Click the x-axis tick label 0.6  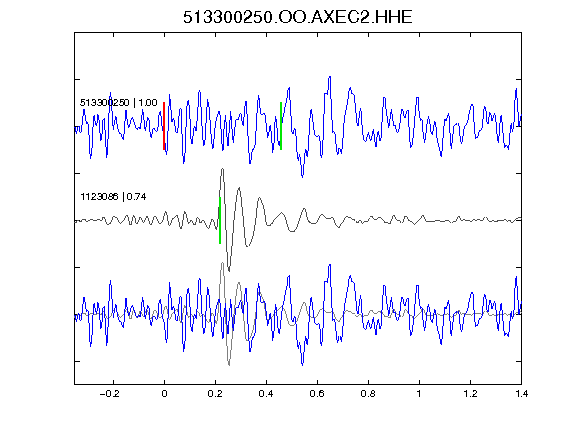(317, 394)
